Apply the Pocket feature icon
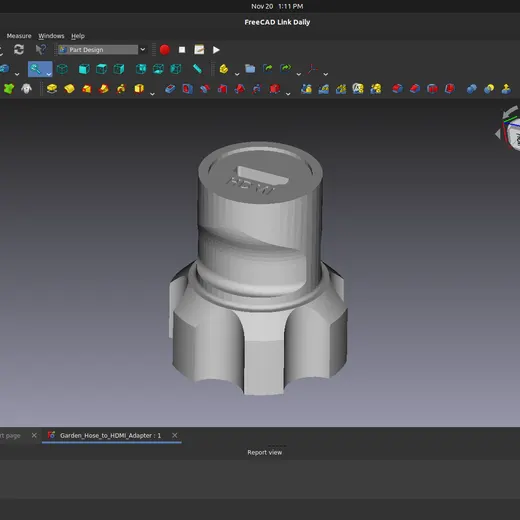 pos(170,89)
